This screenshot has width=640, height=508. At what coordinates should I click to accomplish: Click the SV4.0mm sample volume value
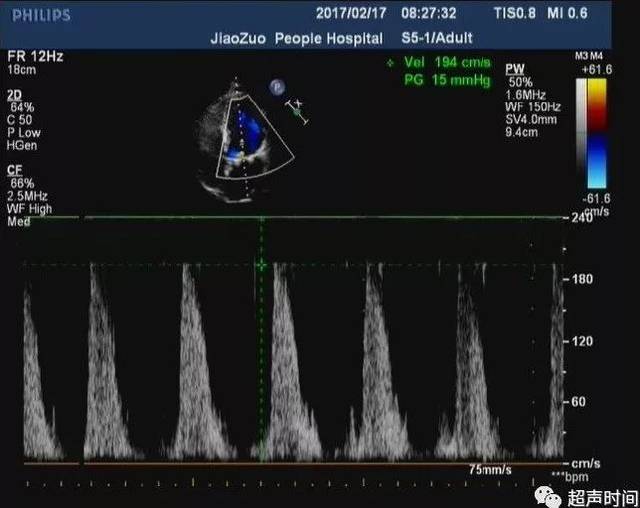coord(531,120)
